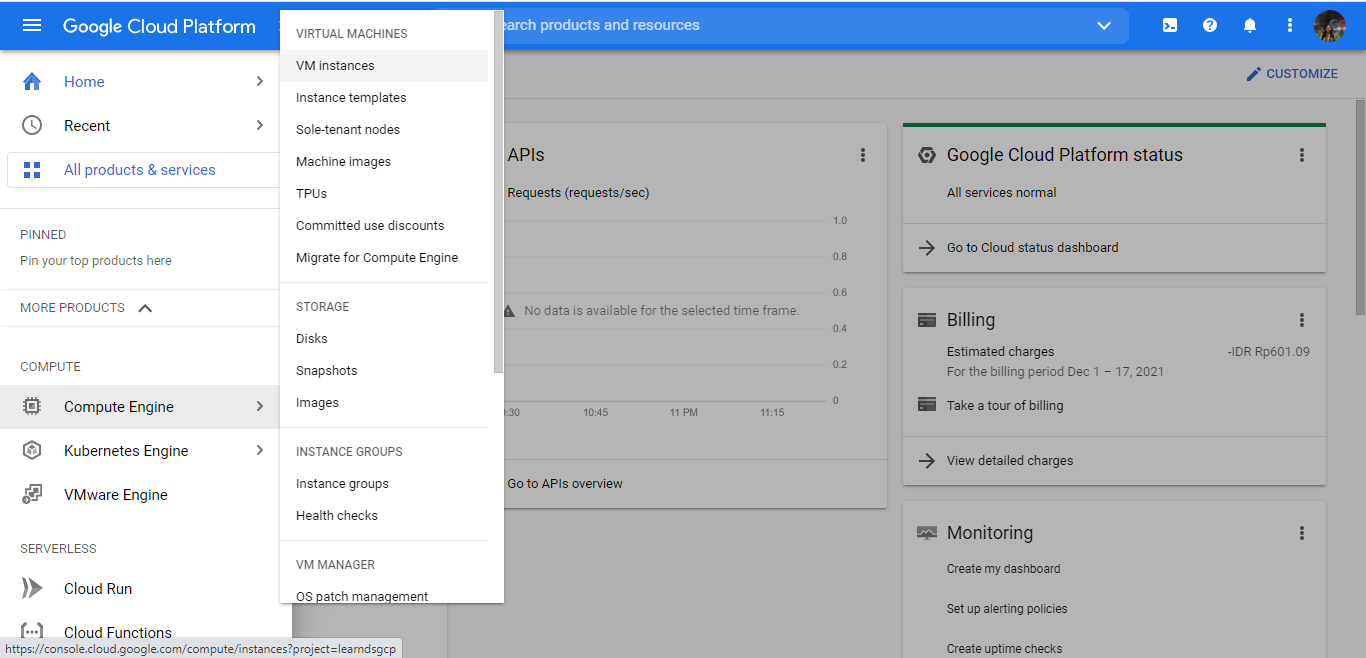
Task: Click the Kubernetes Engine icon
Action: click(x=32, y=450)
